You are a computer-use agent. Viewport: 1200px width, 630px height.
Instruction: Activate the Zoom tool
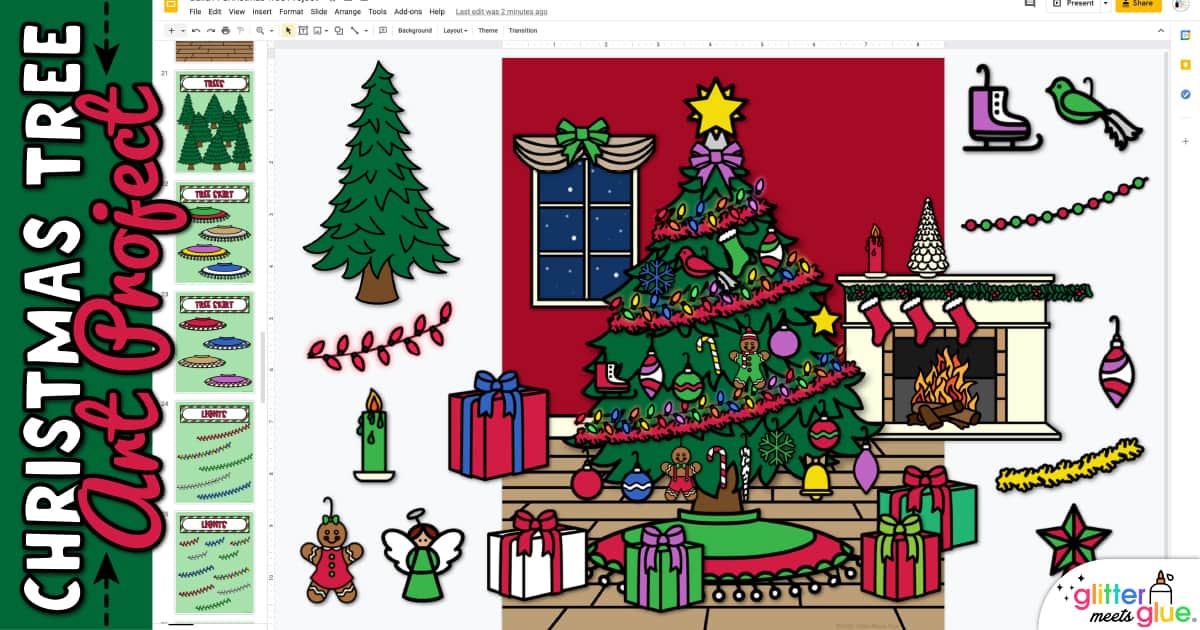click(261, 30)
